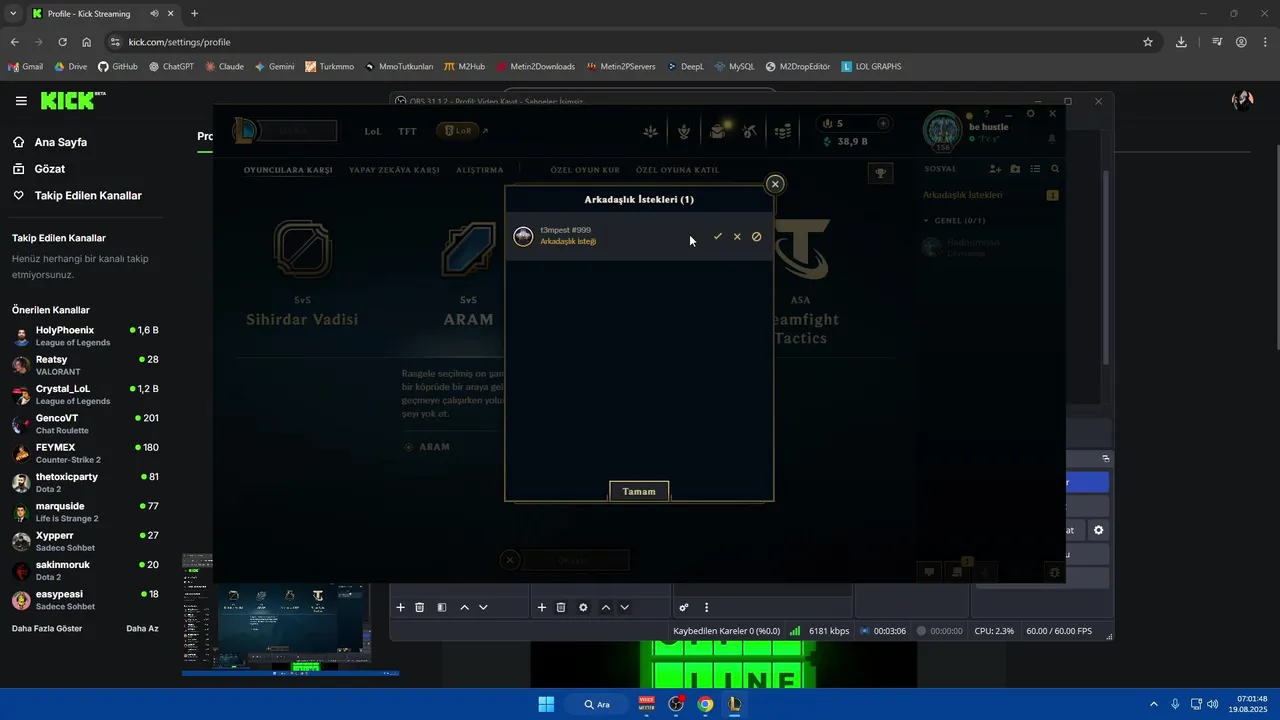Image resolution: width=1280 pixels, height=720 pixels.
Task: Switch to the YAPAY ZEKAYA KARŞI tab
Action: (394, 170)
